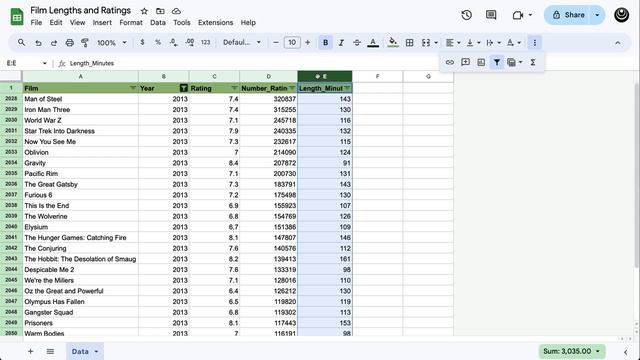Open more number formats 123
This screenshot has height=360, width=640.
205,42
